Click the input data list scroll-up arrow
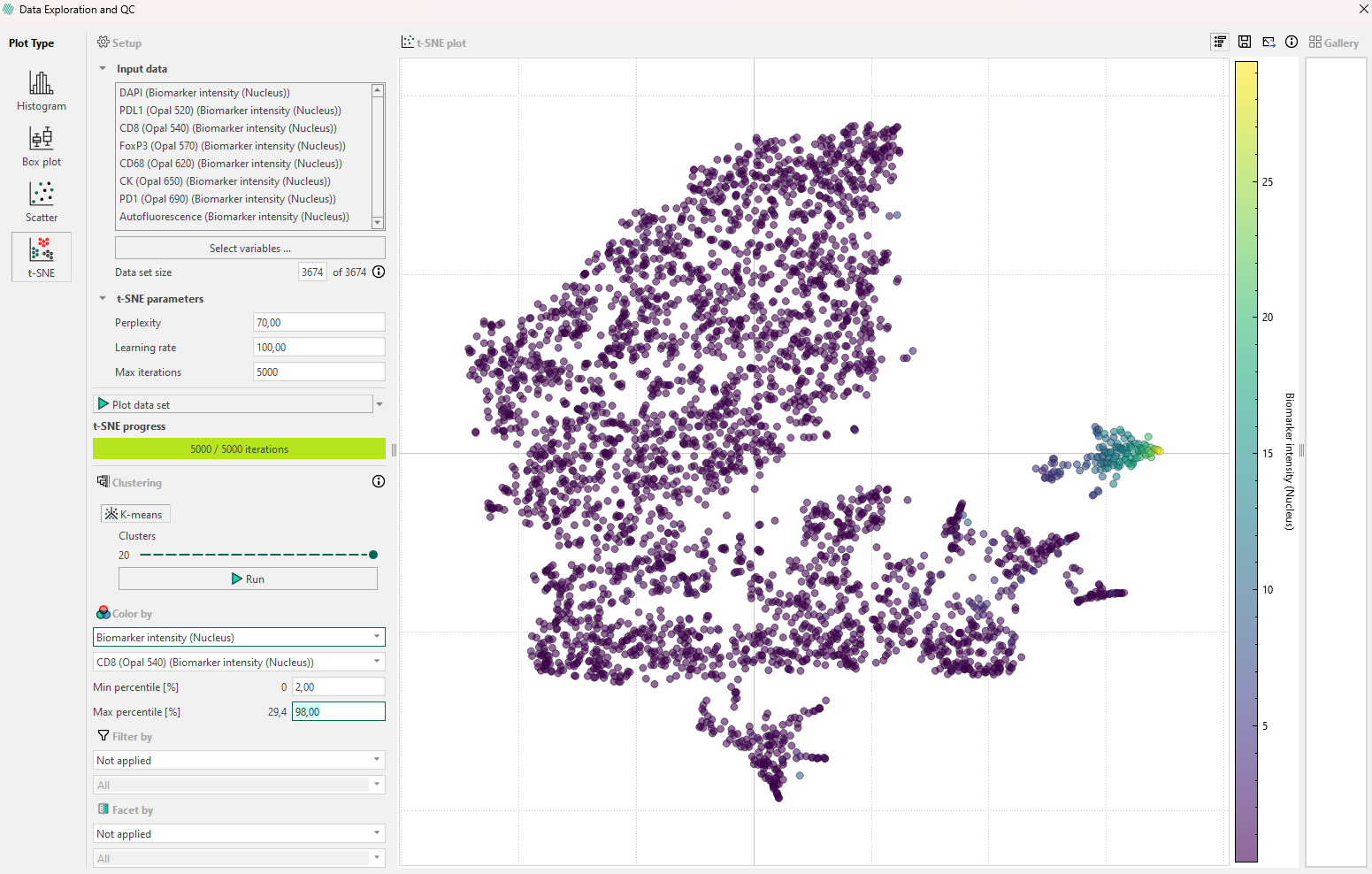 click(378, 90)
